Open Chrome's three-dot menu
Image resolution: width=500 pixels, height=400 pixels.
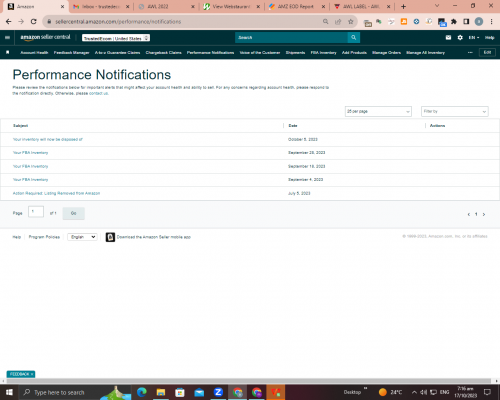(x=491, y=22)
